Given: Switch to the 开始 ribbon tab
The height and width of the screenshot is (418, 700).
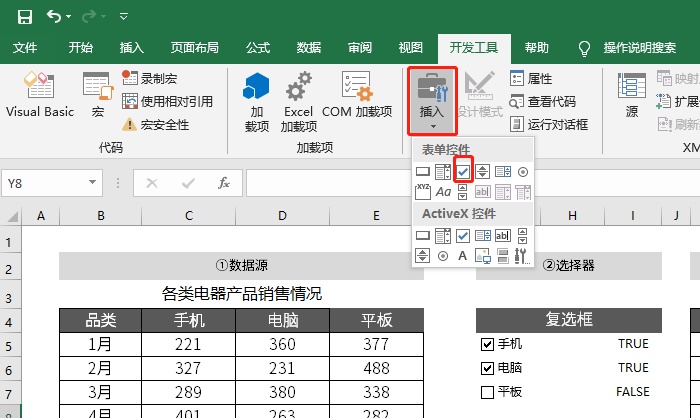Looking at the screenshot, I should click(x=81, y=47).
